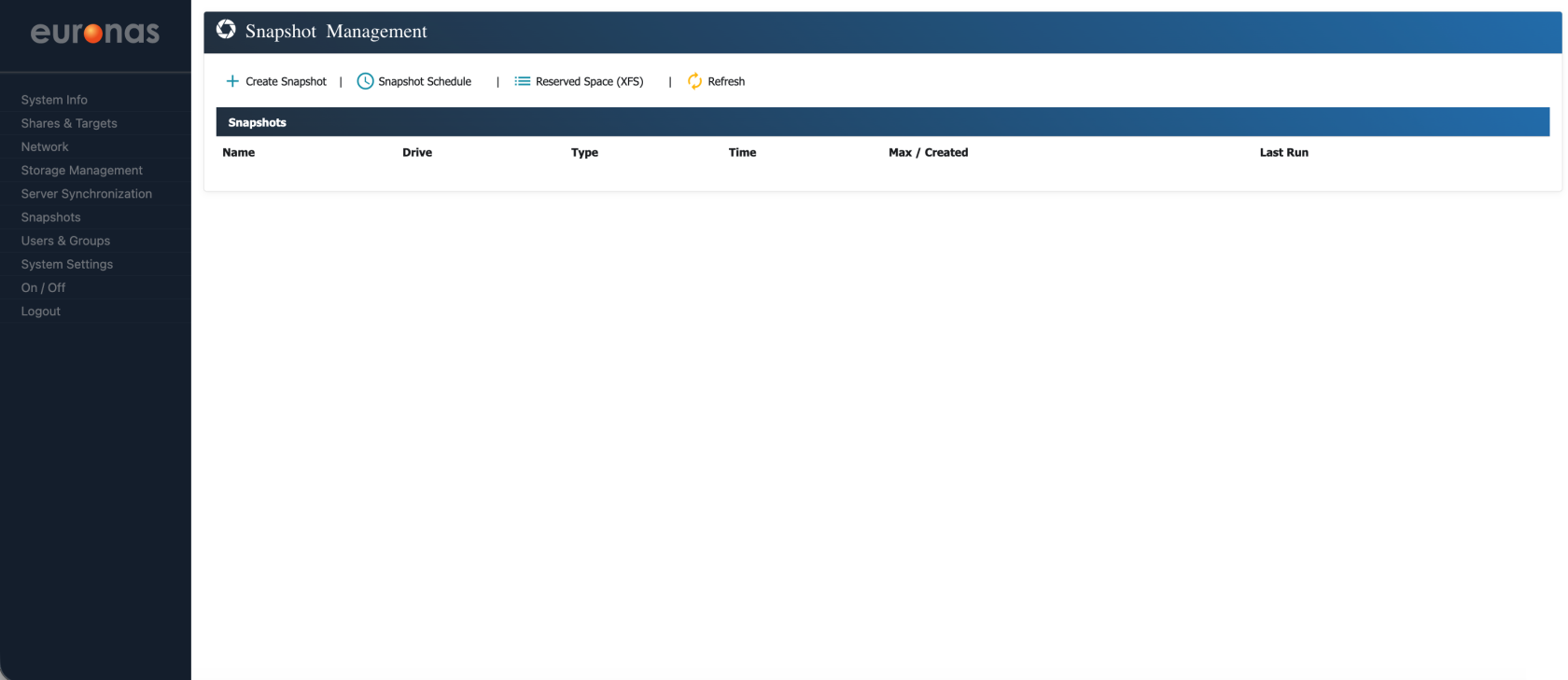Open System Info in the sidebar
This screenshot has width=1568, height=680.
coord(54,100)
